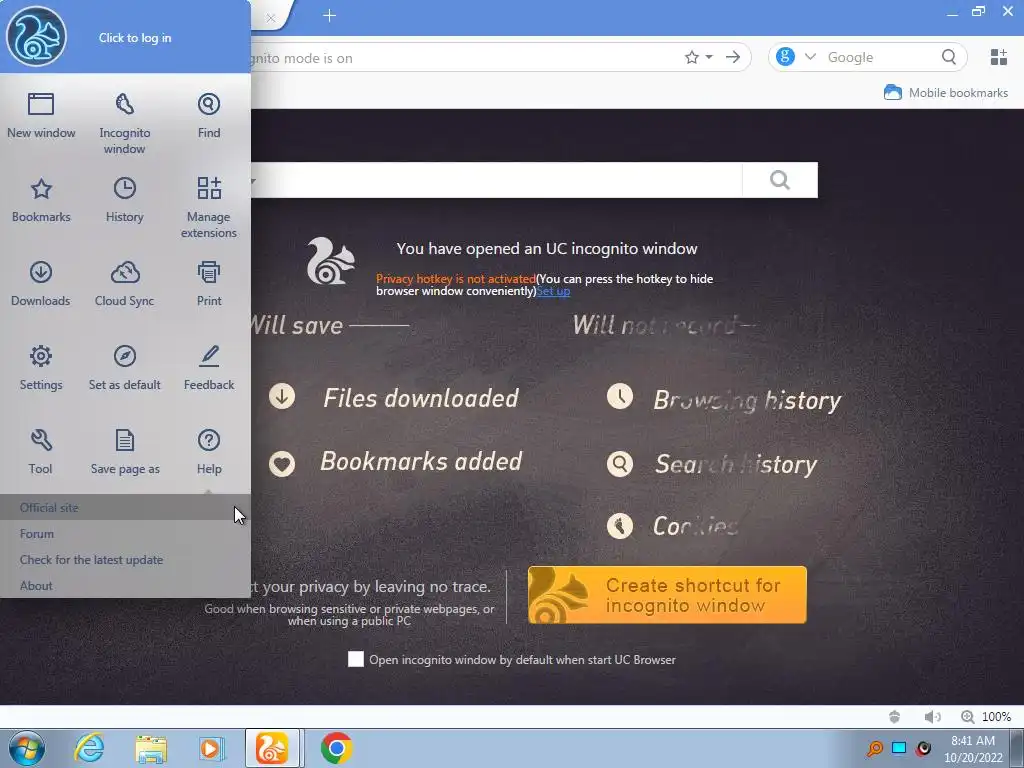Click UC Browser taskbar icon
The width and height of the screenshot is (1024, 768).
(272, 748)
